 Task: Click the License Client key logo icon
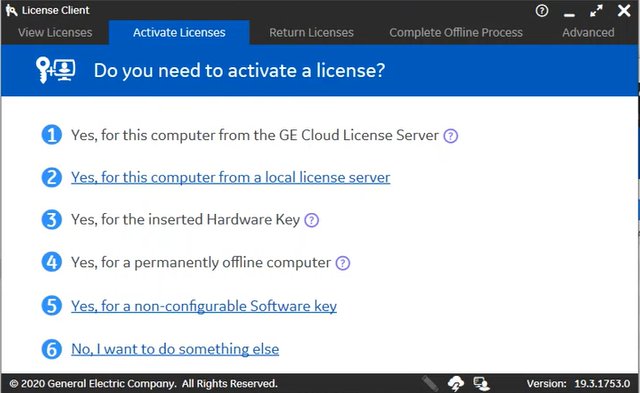(11, 10)
